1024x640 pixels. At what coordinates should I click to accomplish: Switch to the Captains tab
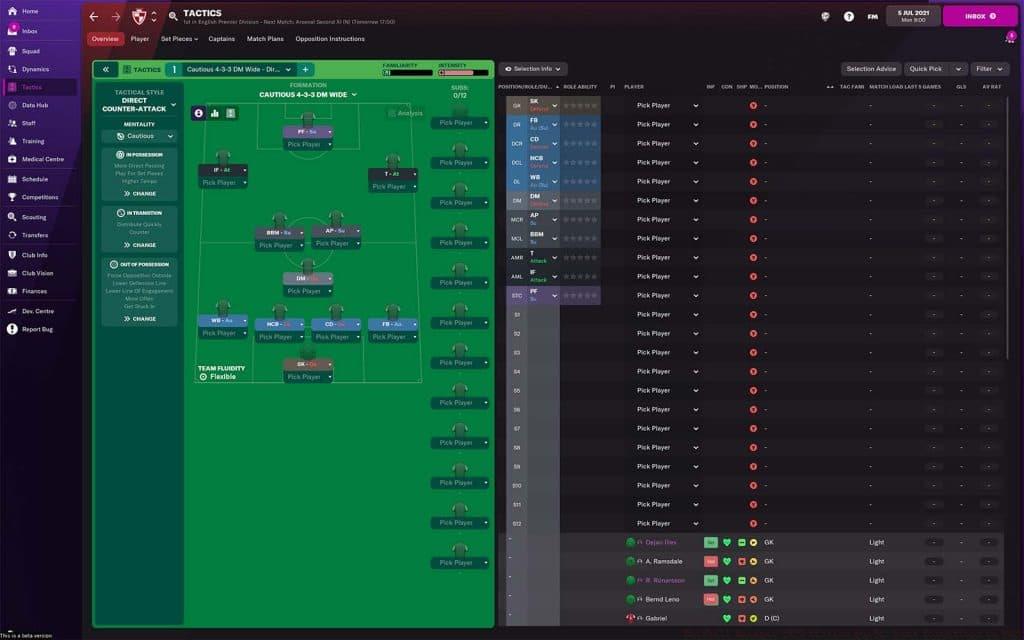(x=221, y=39)
